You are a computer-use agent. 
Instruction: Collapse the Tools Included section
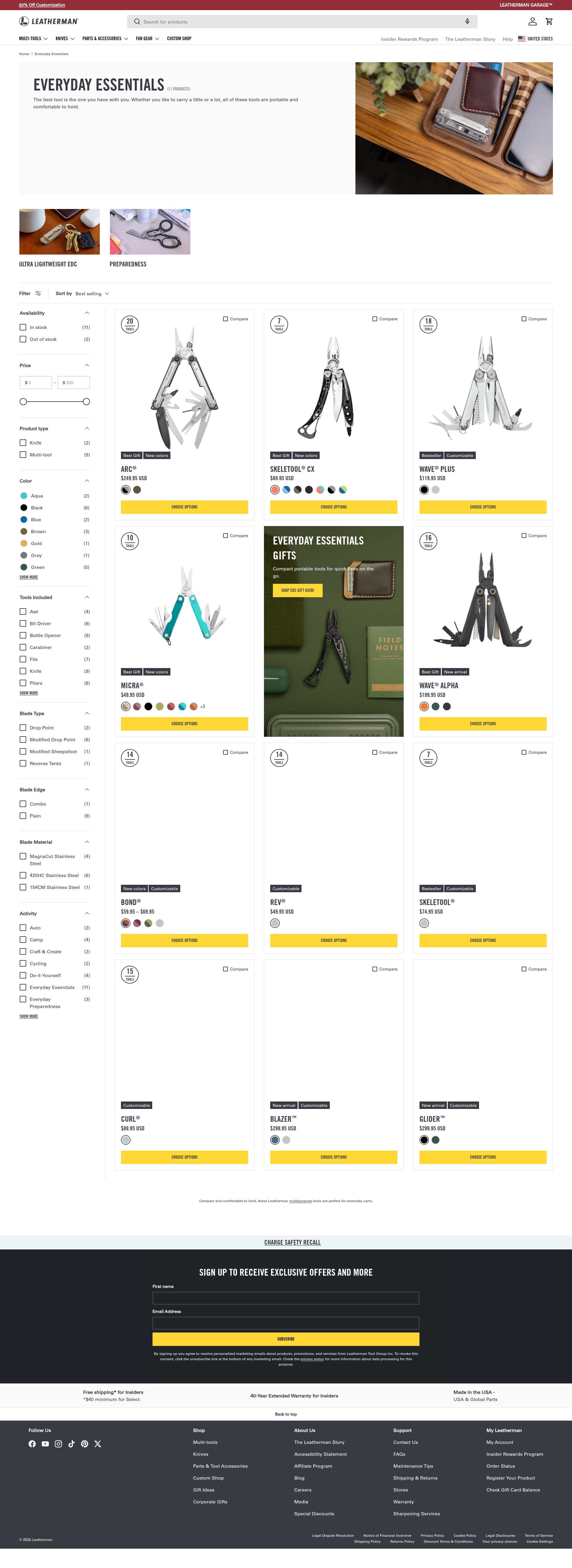[x=87, y=597]
